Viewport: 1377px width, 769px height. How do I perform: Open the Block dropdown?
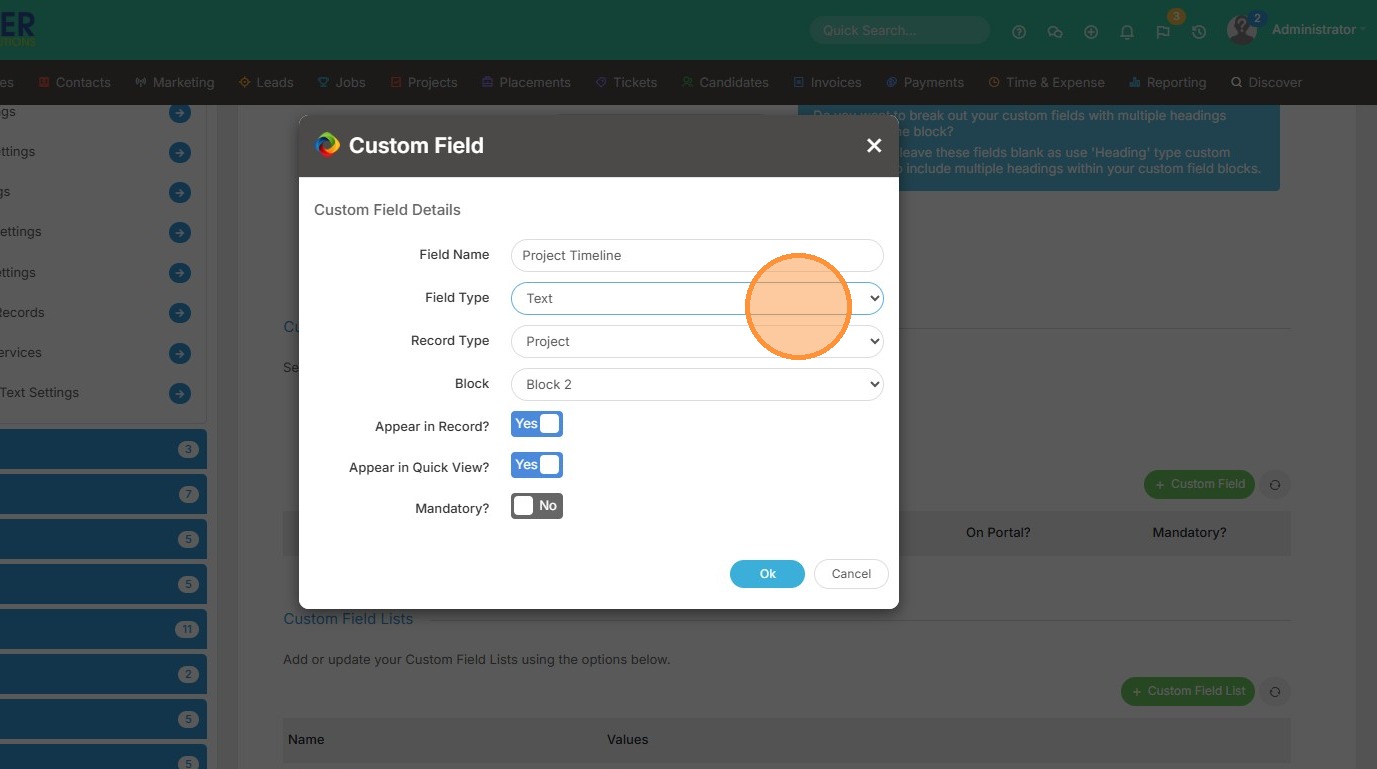click(697, 384)
